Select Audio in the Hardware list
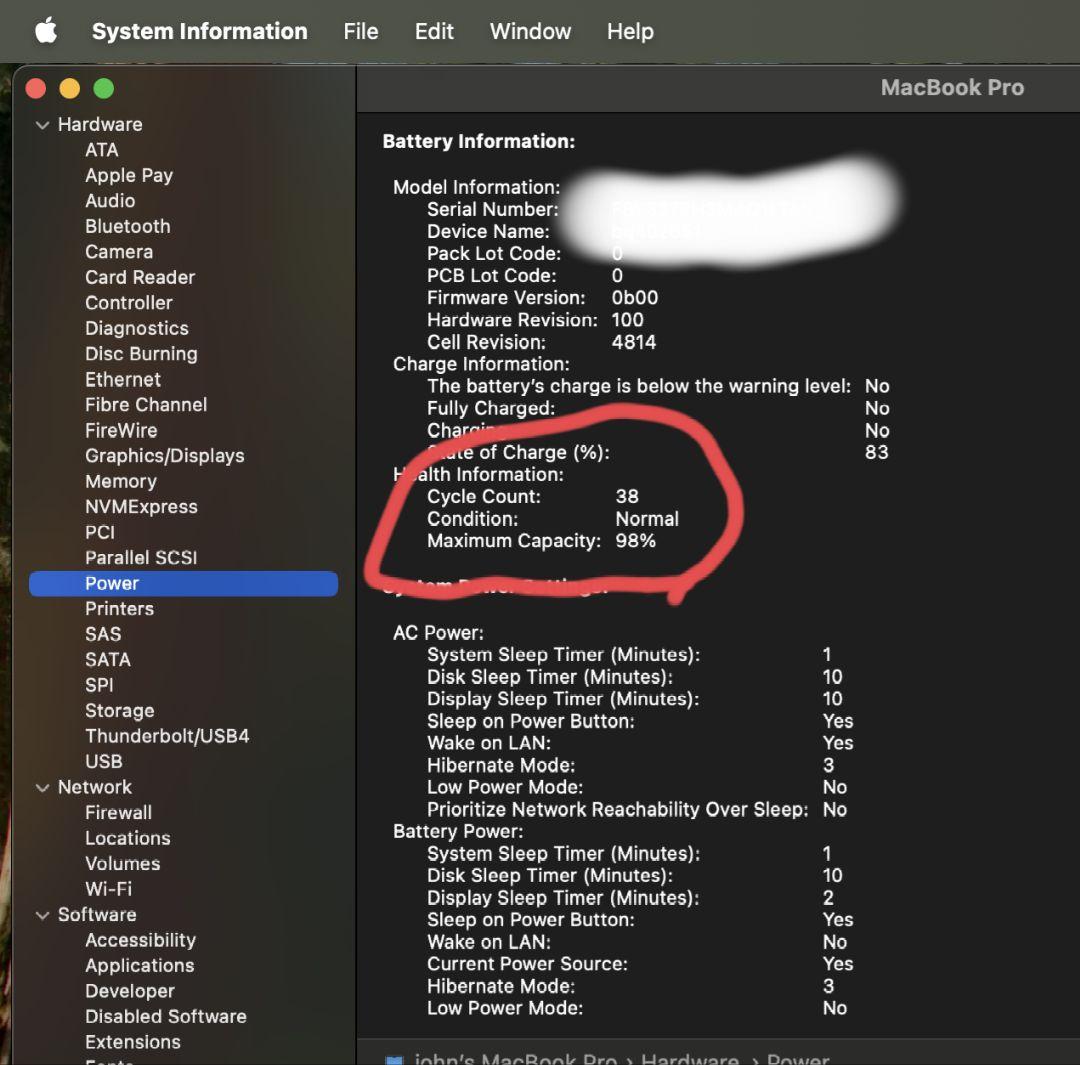Viewport: 1080px width, 1065px height. click(110, 201)
